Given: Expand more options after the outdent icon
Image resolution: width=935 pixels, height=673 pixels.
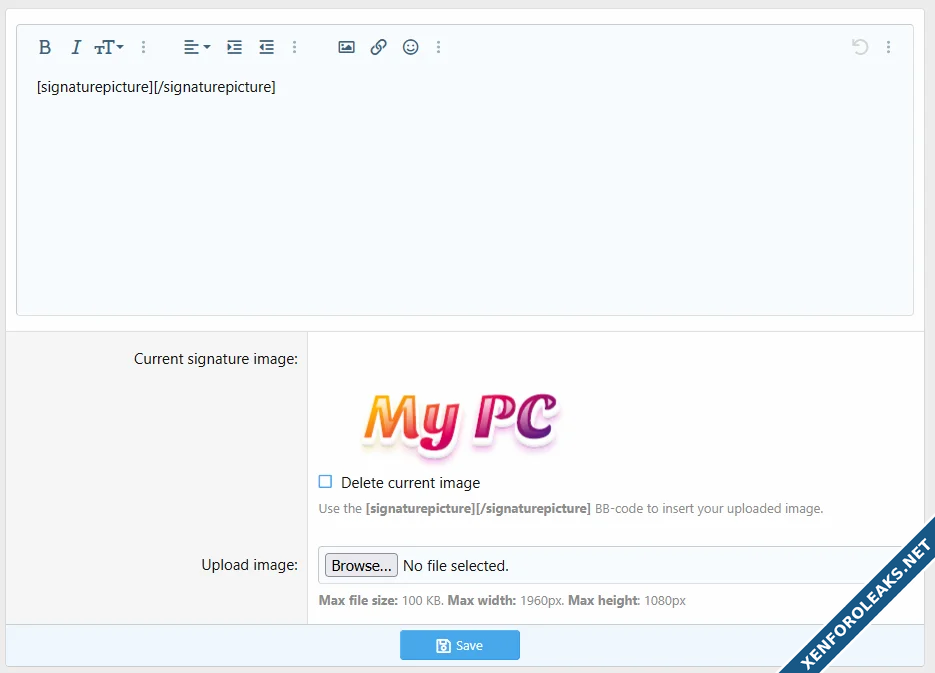Looking at the screenshot, I should [x=294, y=47].
